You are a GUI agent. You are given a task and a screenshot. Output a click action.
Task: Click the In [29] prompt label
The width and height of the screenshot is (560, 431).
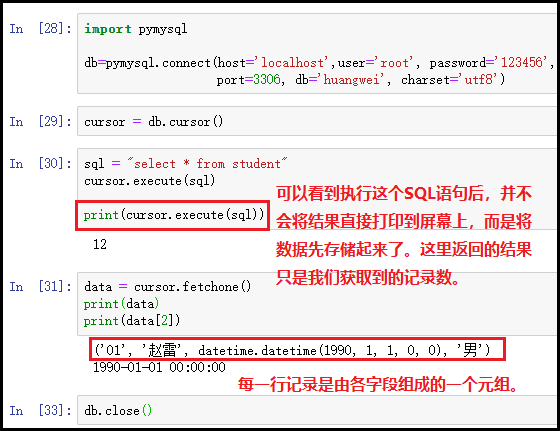40,121
